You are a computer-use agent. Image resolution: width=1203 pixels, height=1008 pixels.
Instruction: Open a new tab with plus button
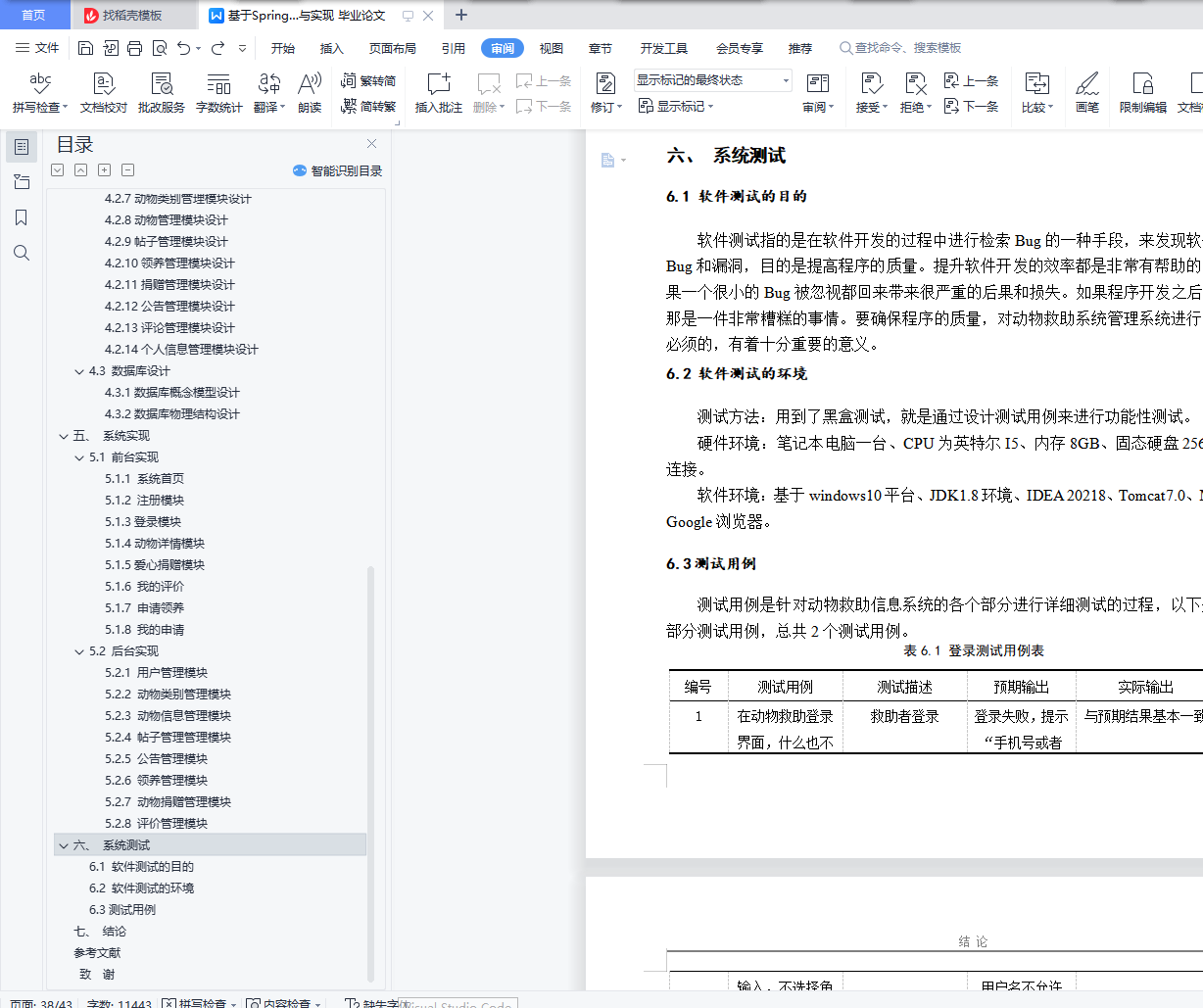coord(461,15)
